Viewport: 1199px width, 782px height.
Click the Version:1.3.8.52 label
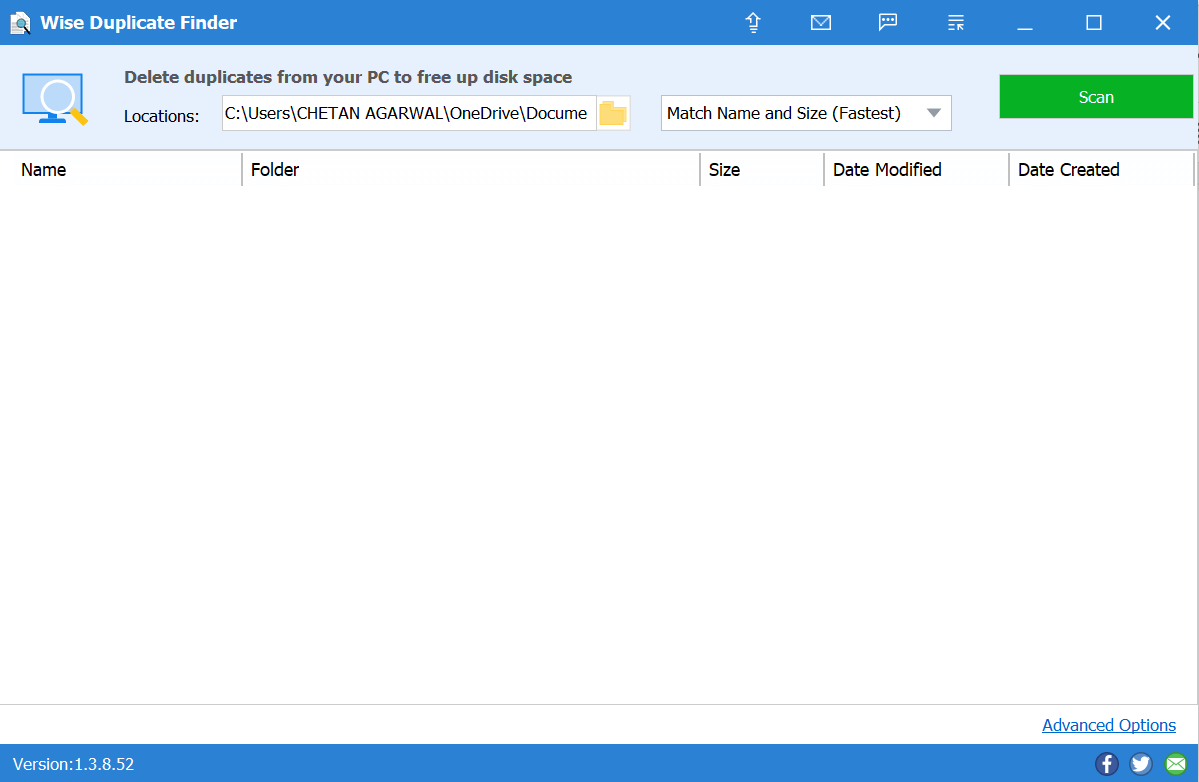[75, 763]
